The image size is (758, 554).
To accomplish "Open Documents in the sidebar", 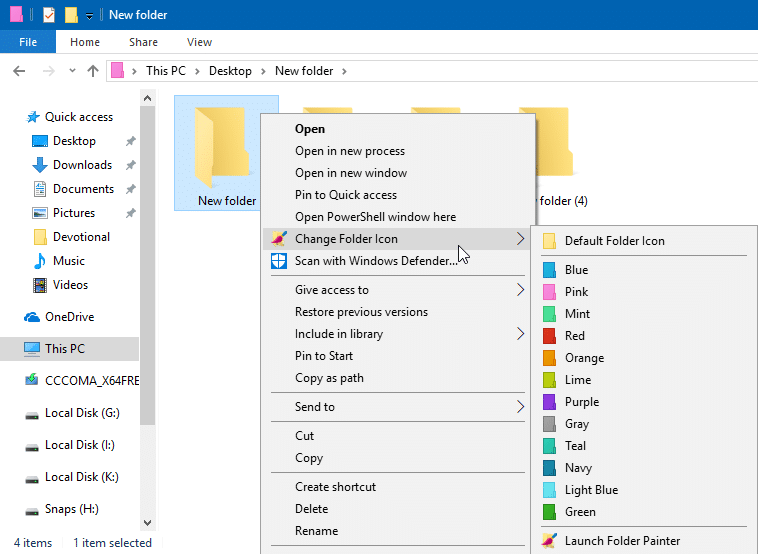I will coord(73,189).
